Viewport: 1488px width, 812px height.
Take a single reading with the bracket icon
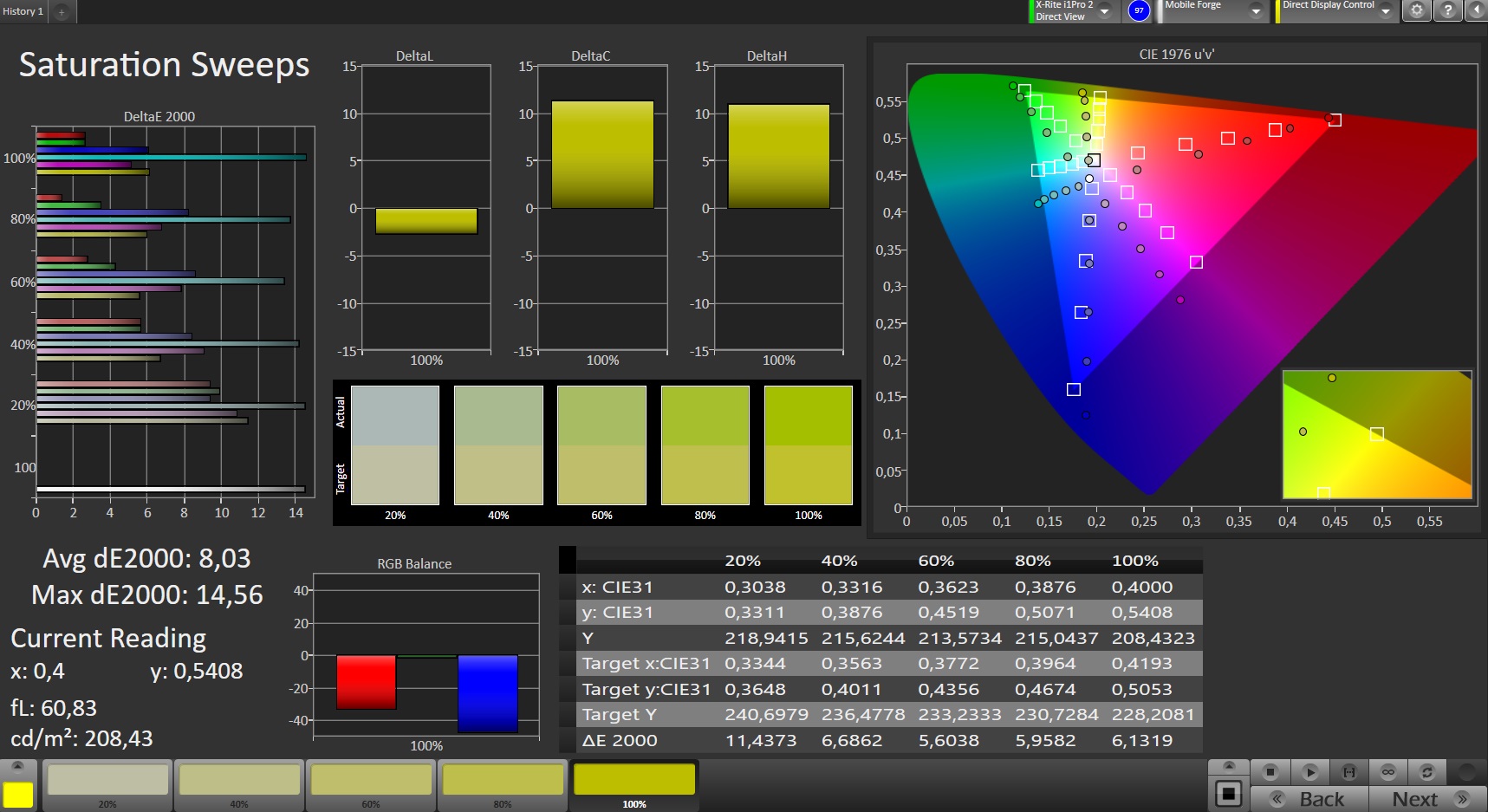[x=1349, y=772]
